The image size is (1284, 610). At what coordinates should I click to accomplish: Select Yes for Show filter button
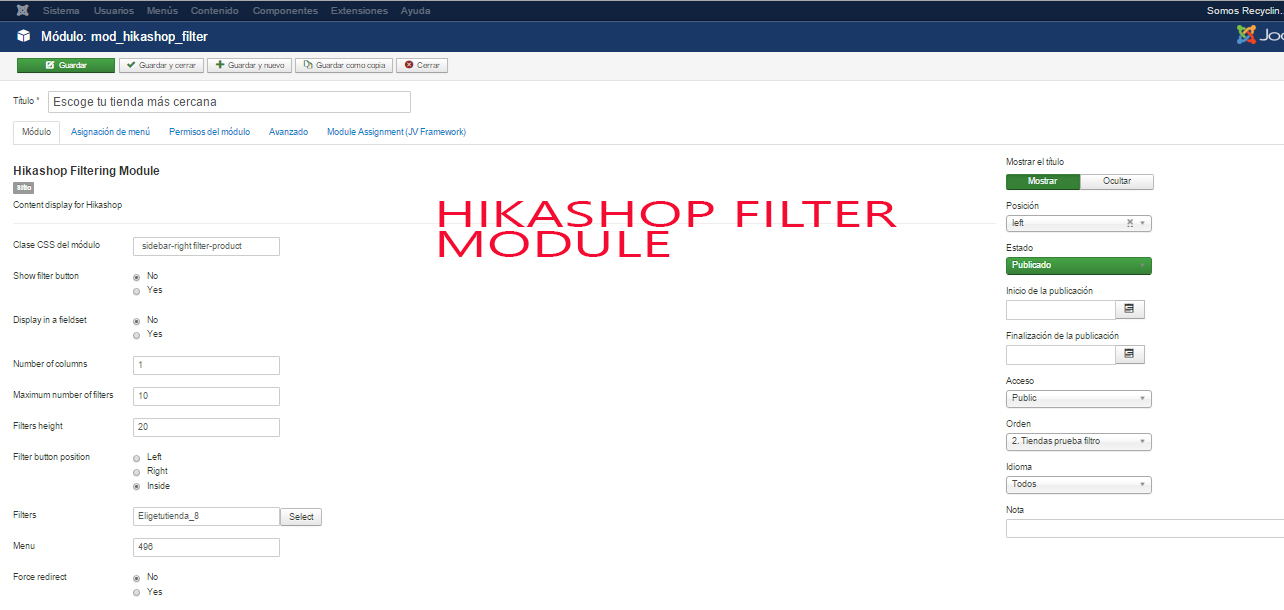(x=137, y=290)
